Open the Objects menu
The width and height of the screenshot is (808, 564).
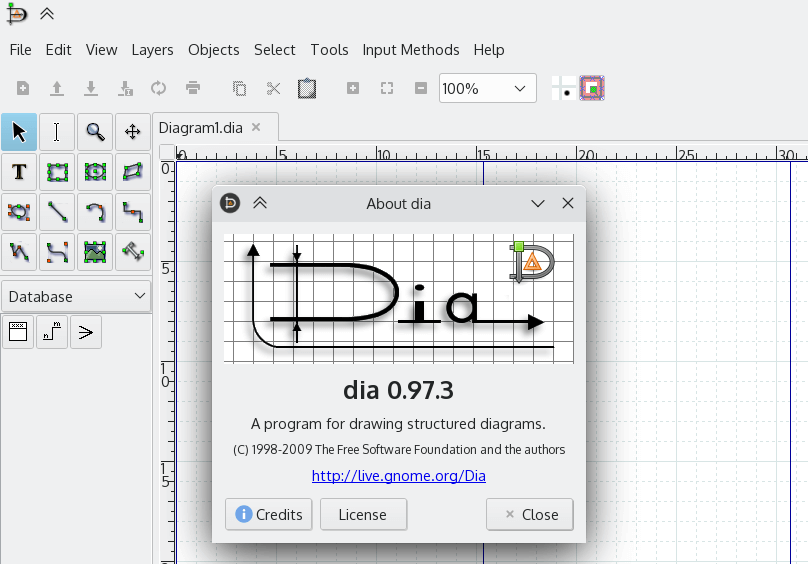[214, 50]
